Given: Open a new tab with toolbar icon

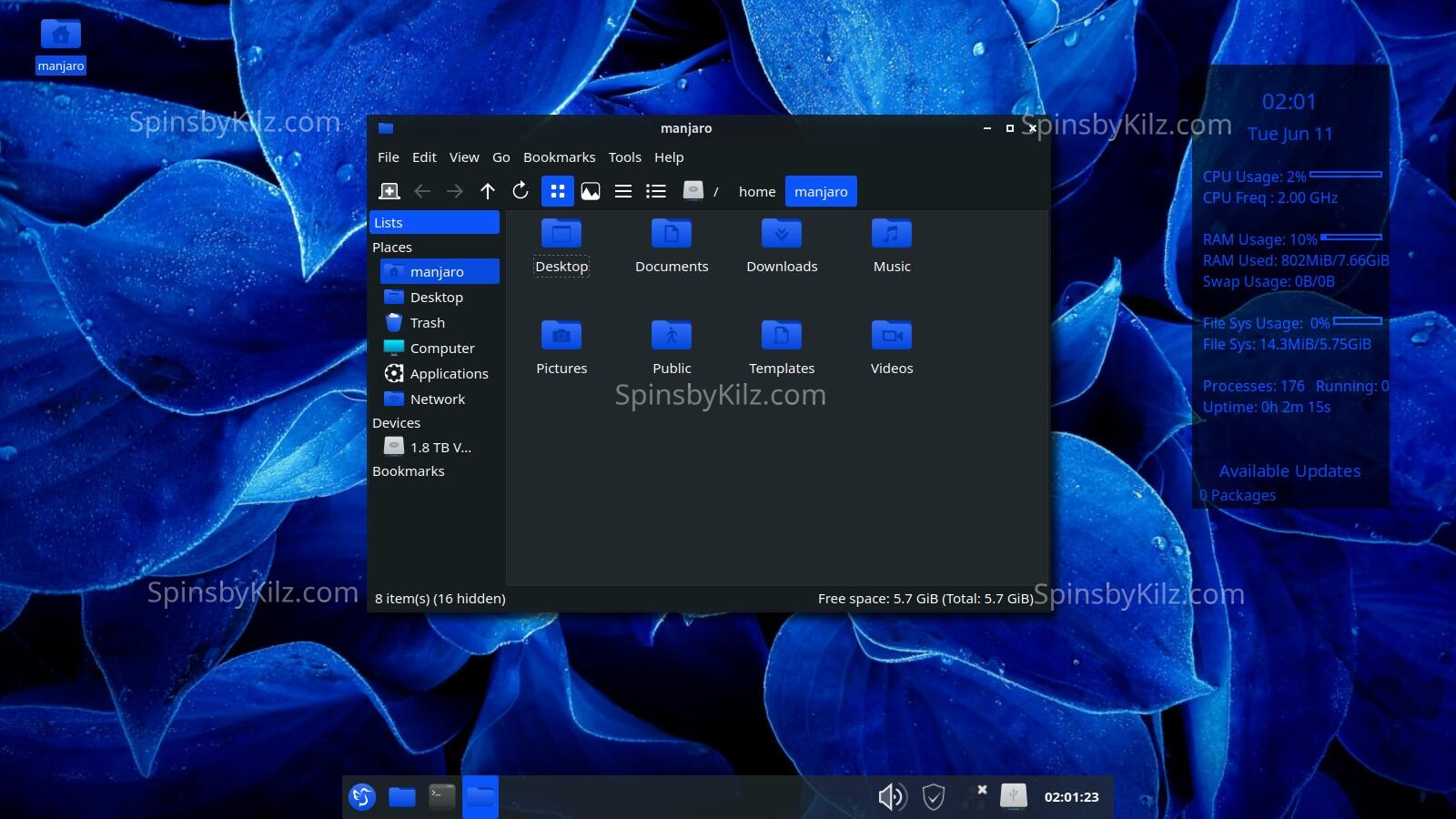Looking at the screenshot, I should click(389, 191).
